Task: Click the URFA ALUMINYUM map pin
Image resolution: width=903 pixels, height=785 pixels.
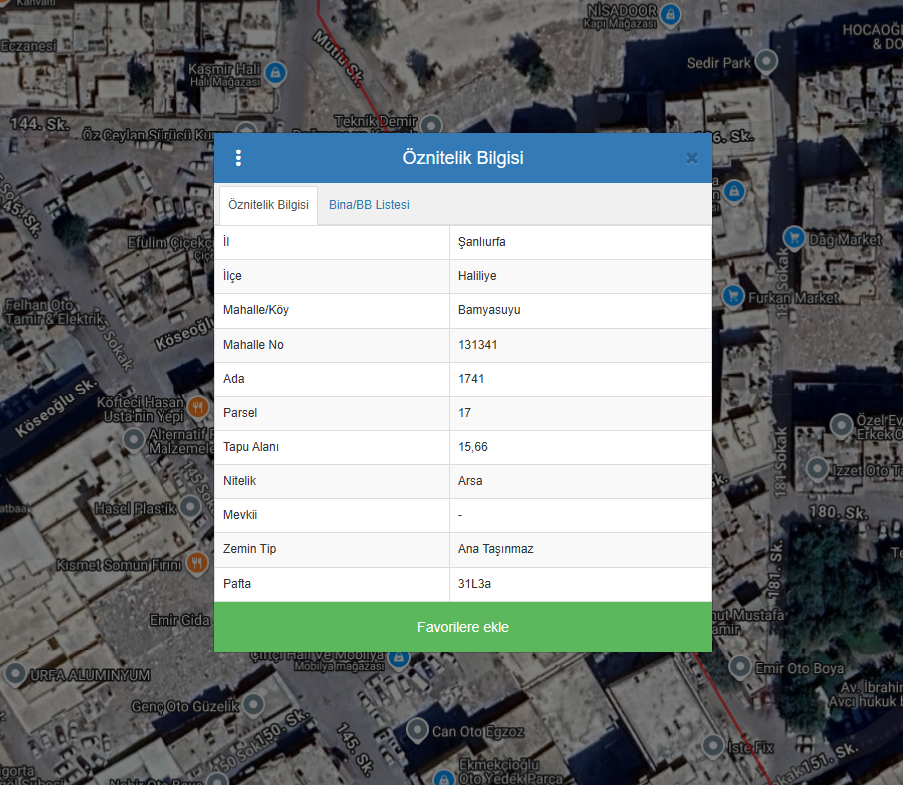Action: 15,674
